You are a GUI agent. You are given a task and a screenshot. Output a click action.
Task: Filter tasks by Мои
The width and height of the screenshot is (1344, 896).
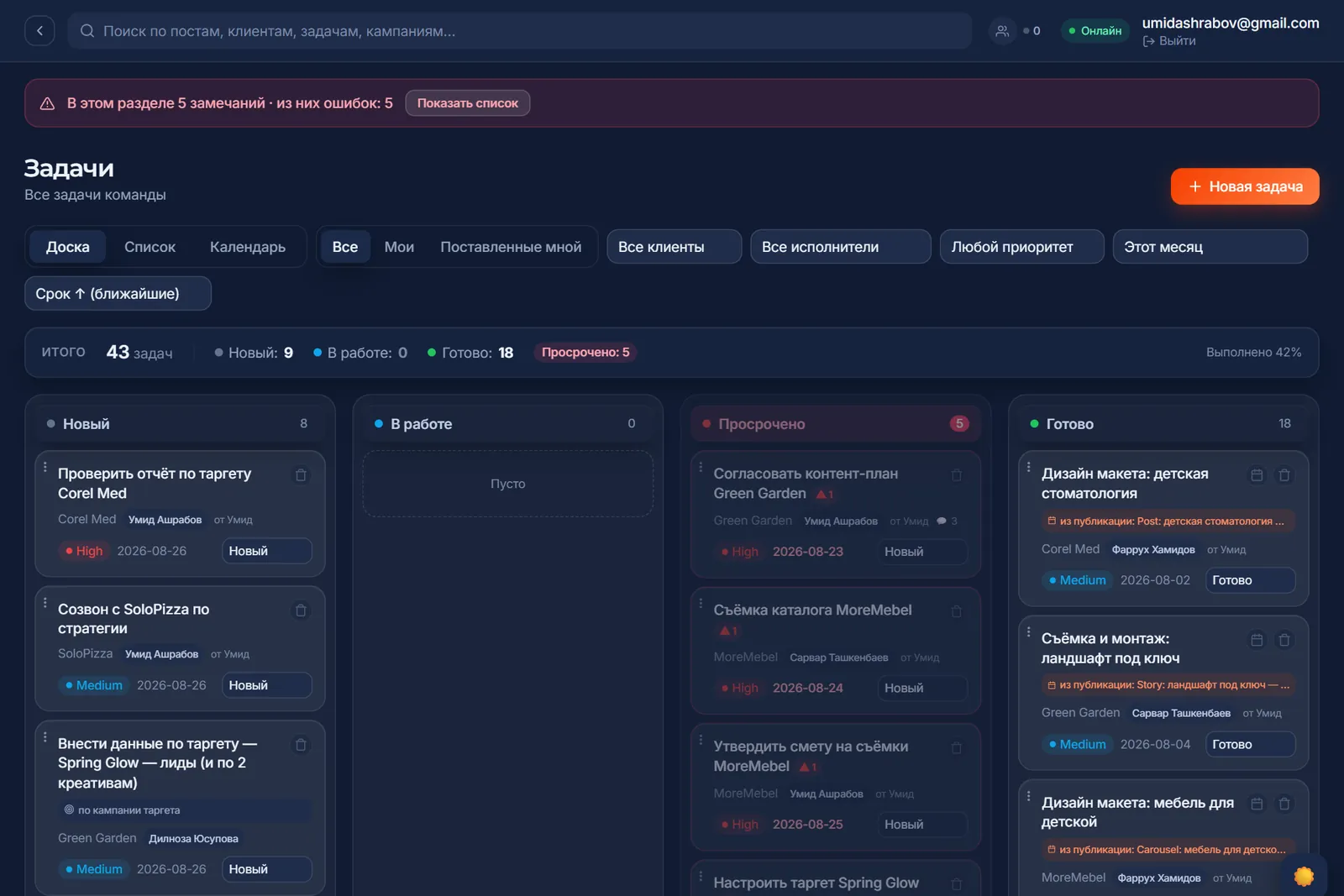(x=399, y=247)
